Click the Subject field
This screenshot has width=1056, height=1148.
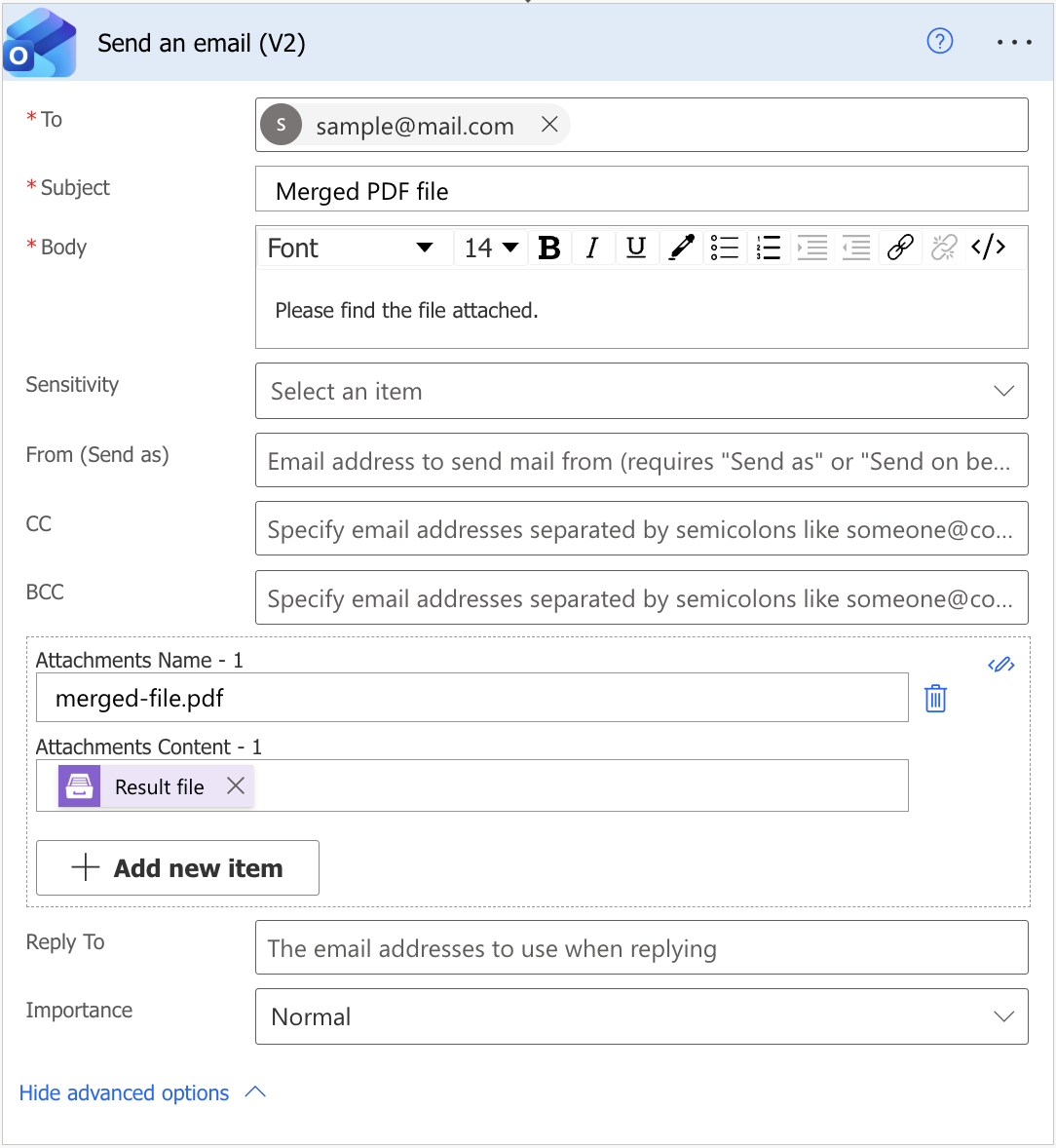pos(642,189)
